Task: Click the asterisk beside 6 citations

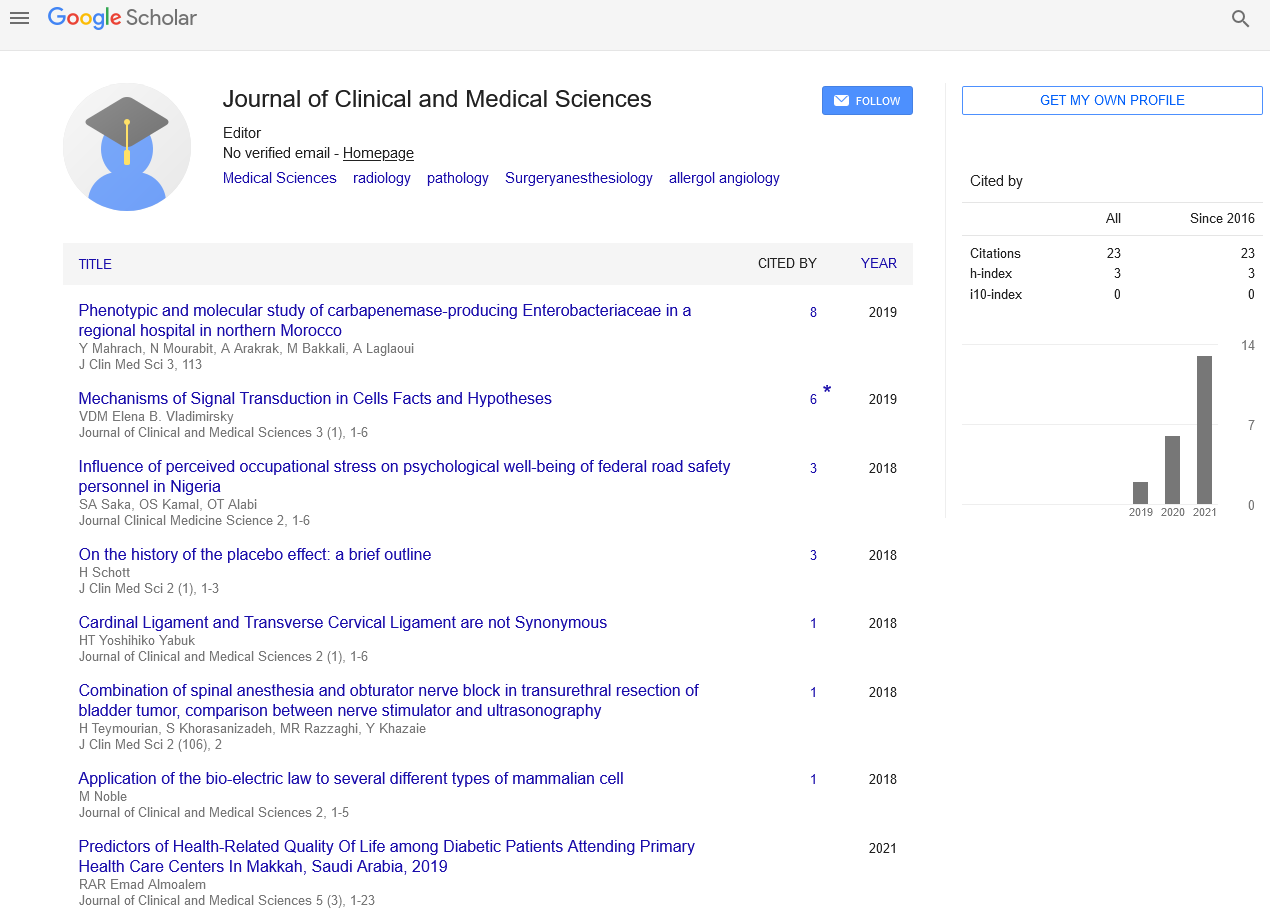Action: (x=827, y=390)
